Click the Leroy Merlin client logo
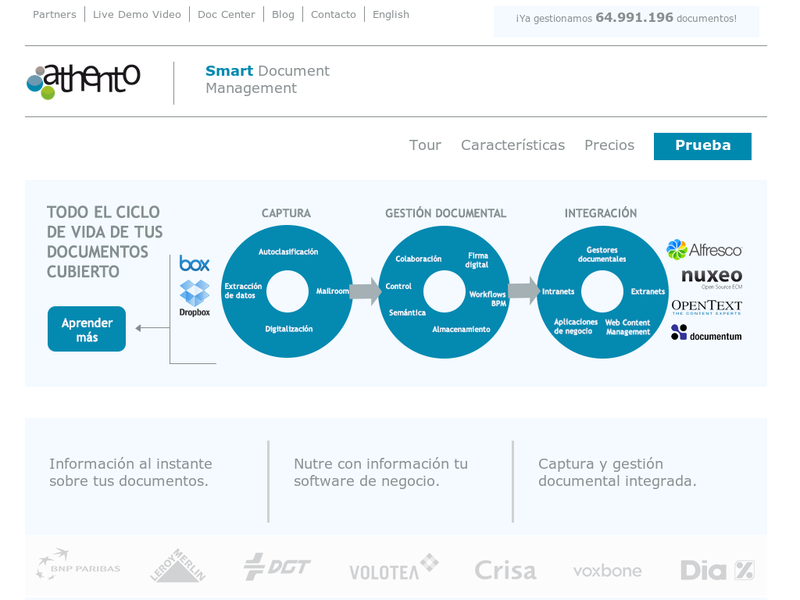The width and height of the screenshot is (800, 600). [177, 566]
